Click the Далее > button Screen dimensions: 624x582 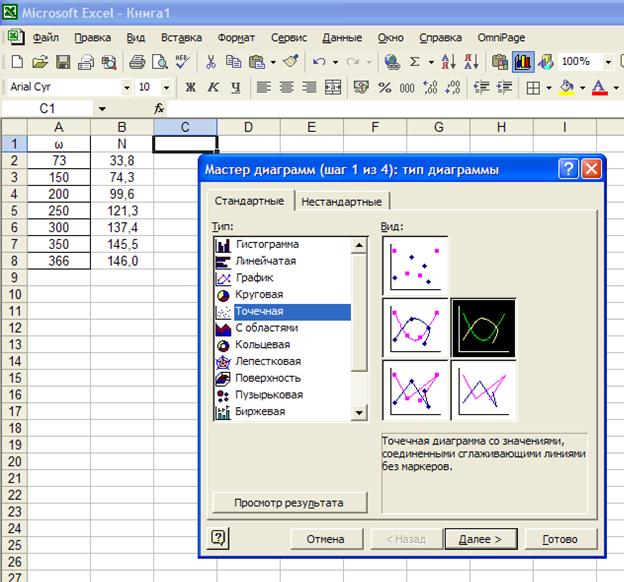pyautogui.click(x=480, y=539)
